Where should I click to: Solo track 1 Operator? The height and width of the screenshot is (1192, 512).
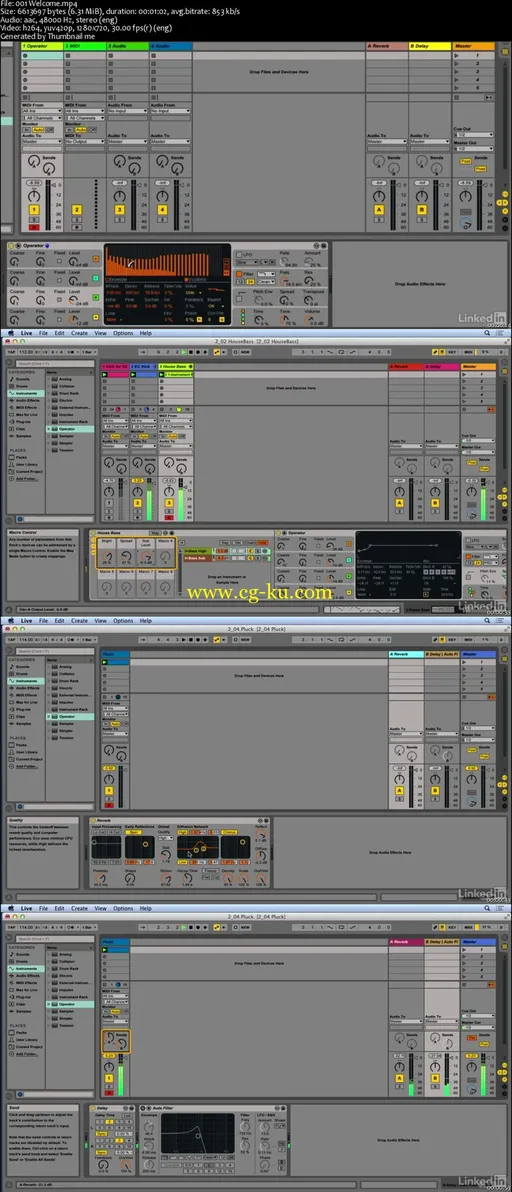pos(33,220)
